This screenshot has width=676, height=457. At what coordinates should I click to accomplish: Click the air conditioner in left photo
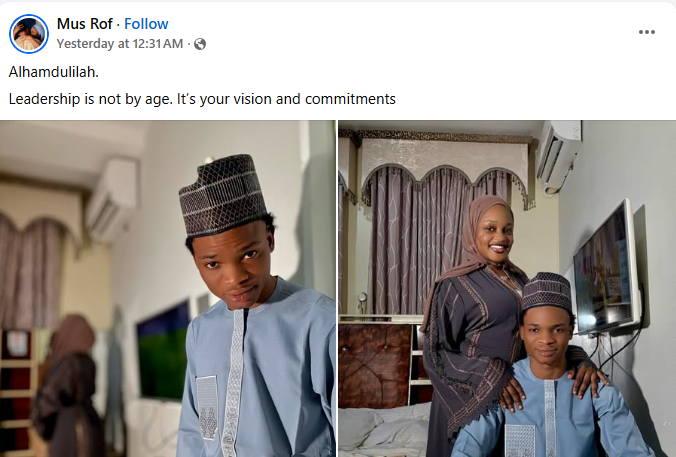tap(112, 198)
